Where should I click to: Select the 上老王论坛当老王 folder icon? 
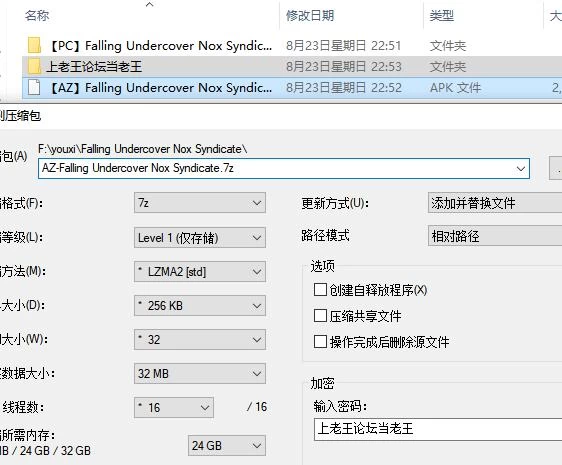click(x=34, y=66)
